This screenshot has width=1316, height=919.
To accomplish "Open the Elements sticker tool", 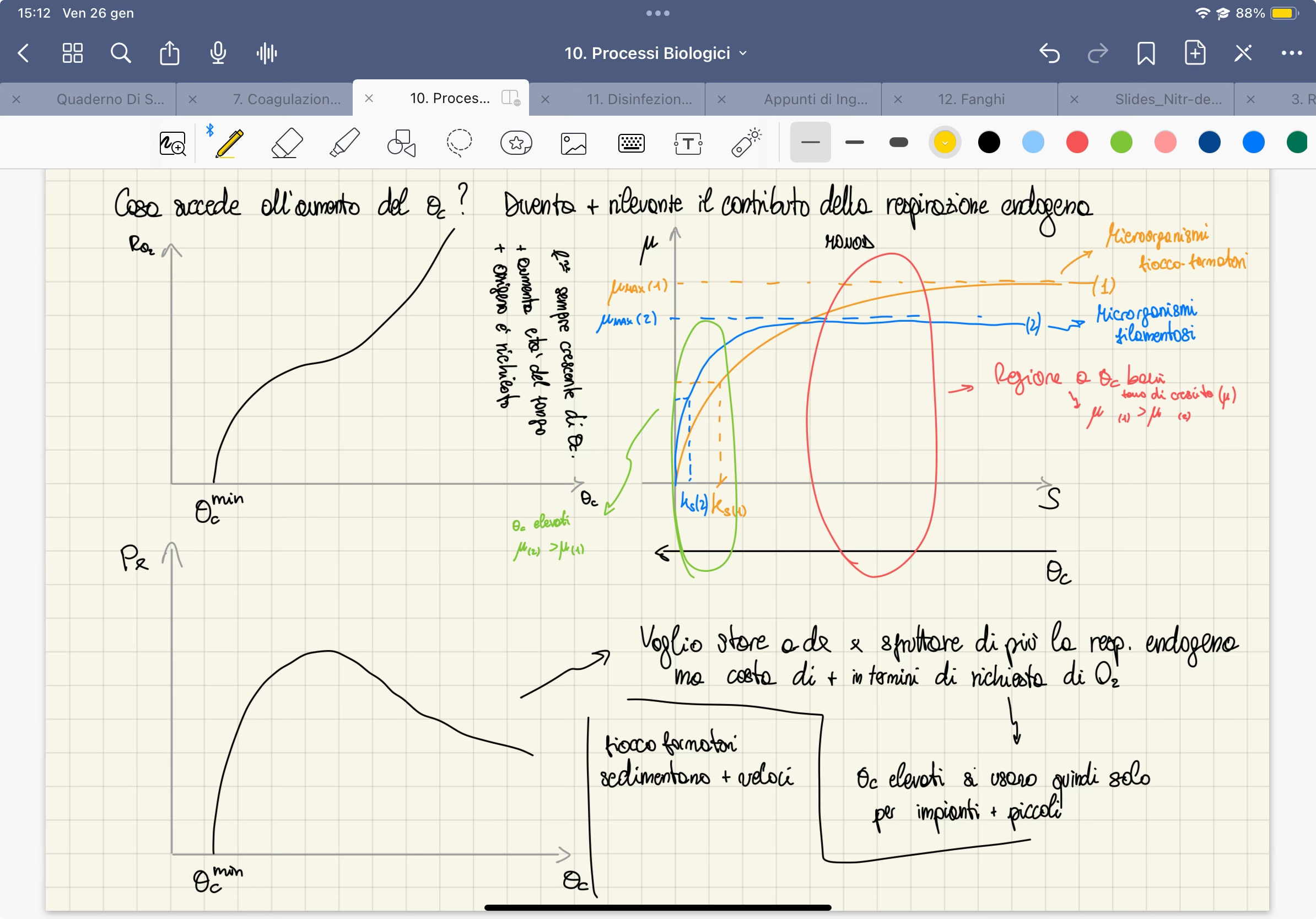I will coord(516,143).
